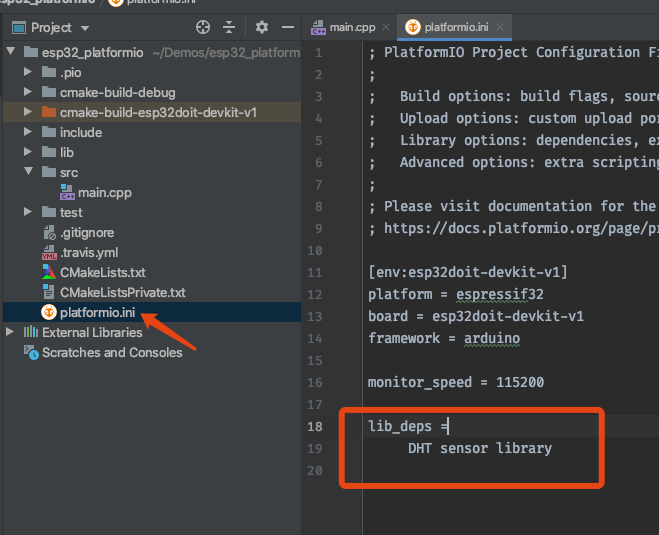Collapse the src folder
This screenshot has height=535, width=659.
click(x=28, y=172)
